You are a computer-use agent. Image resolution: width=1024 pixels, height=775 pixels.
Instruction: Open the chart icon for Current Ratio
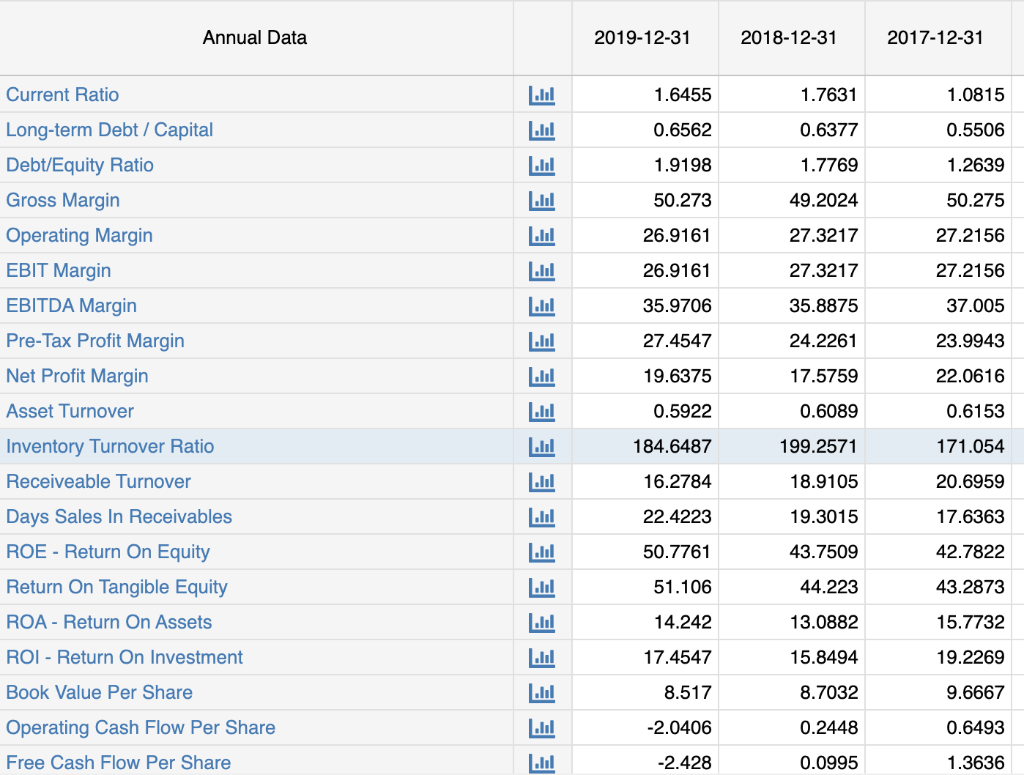tap(542, 94)
